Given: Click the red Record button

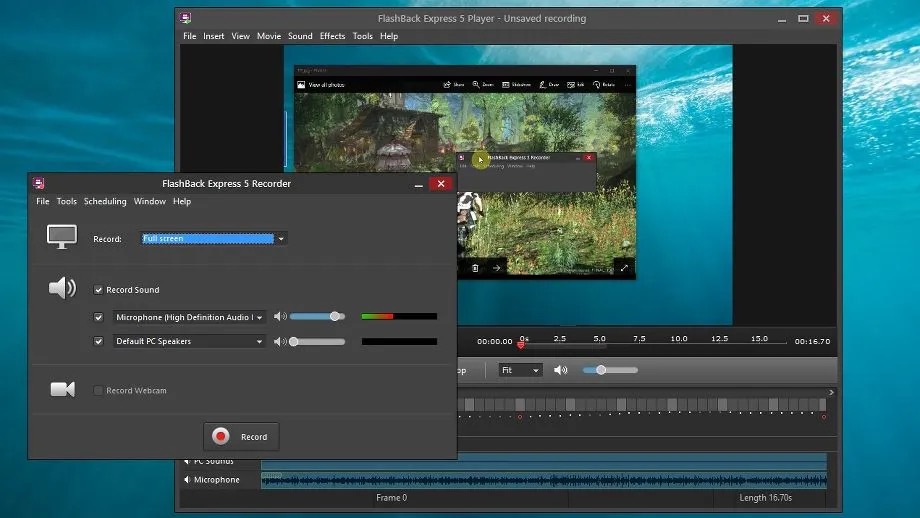Looking at the screenshot, I should pyautogui.click(x=241, y=436).
